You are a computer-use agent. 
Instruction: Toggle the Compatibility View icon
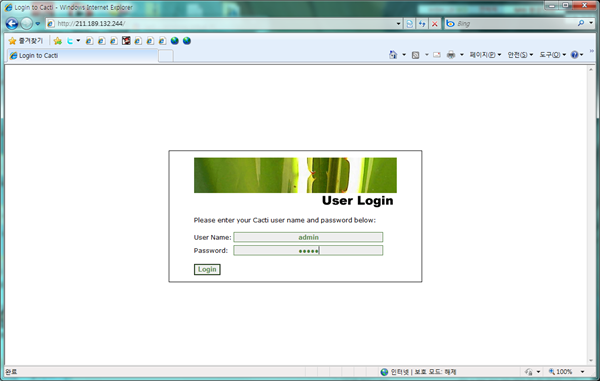point(409,24)
